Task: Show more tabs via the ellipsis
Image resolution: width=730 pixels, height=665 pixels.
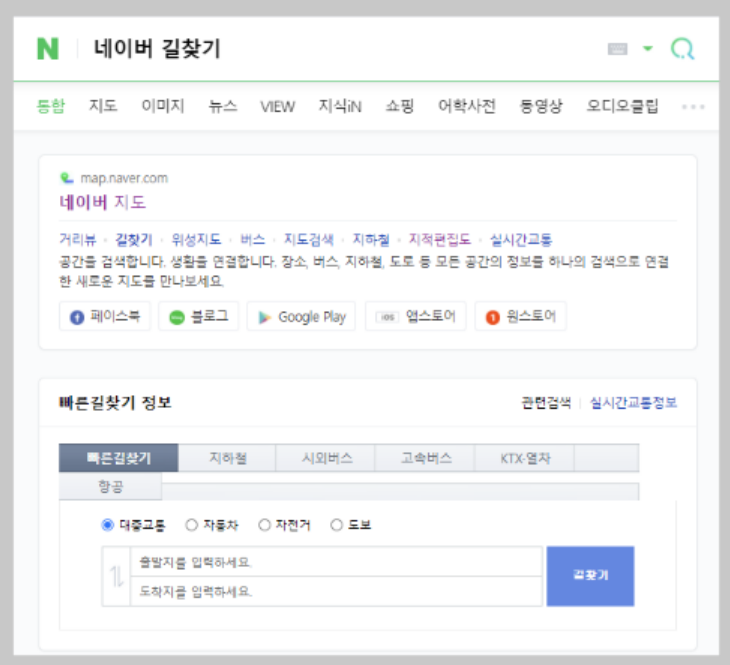Action: 693,107
